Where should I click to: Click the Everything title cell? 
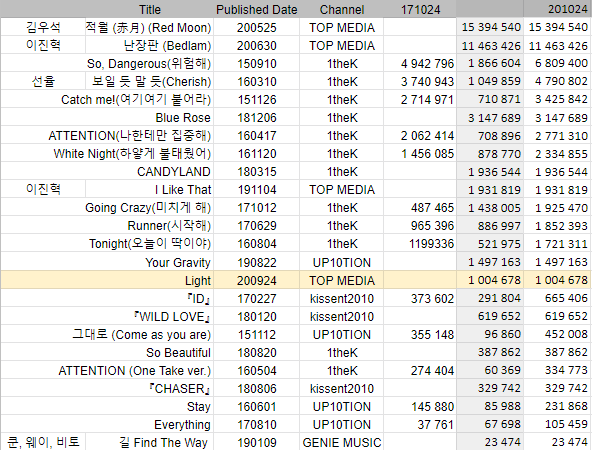(x=107, y=425)
